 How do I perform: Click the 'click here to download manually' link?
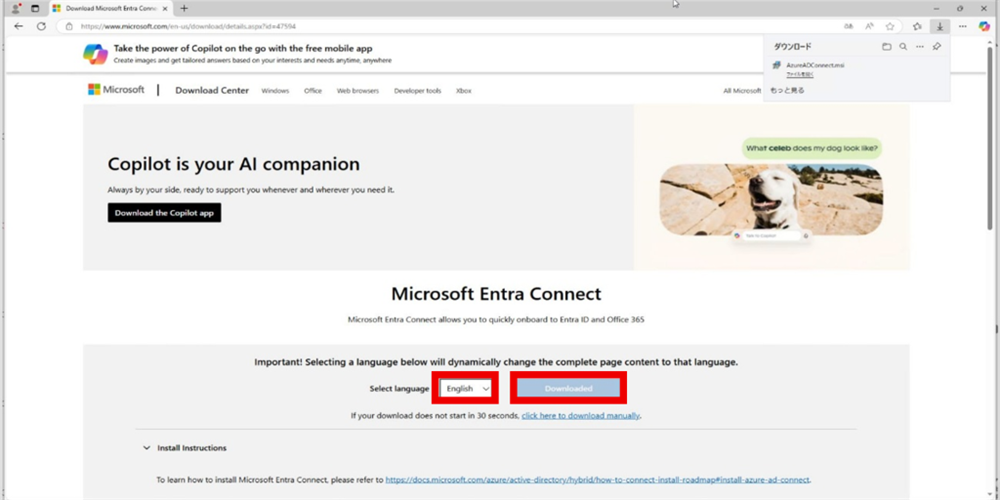point(580,415)
